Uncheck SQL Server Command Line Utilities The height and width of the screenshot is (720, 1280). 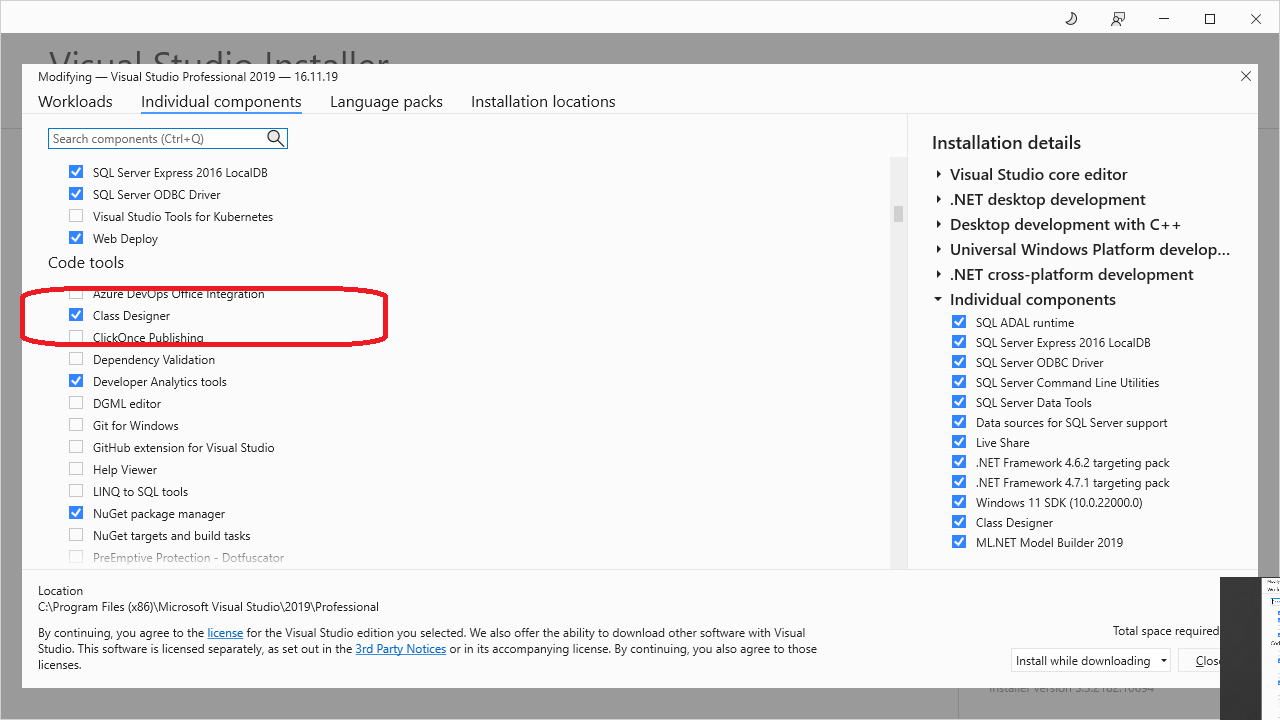pos(959,382)
